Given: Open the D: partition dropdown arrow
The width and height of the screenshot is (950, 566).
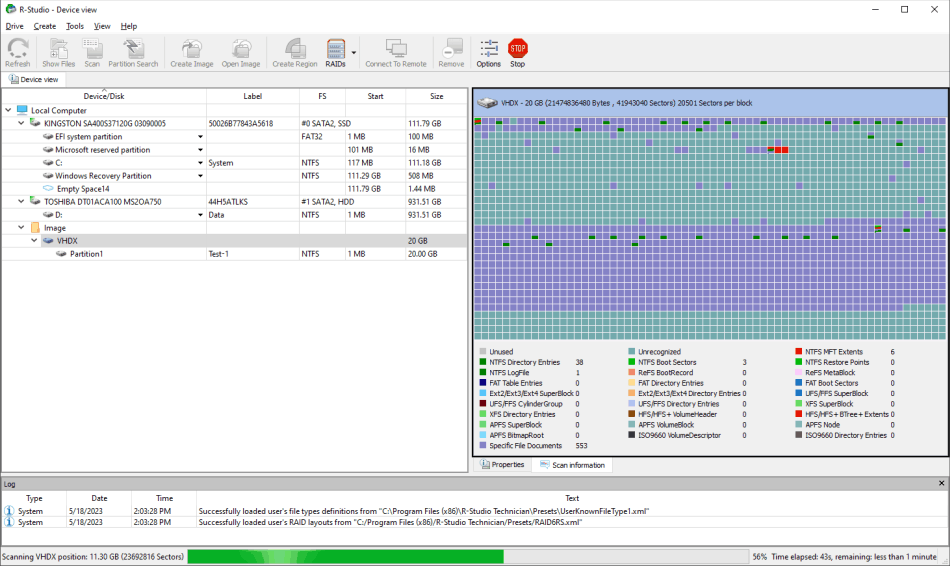Looking at the screenshot, I should click(200, 215).
